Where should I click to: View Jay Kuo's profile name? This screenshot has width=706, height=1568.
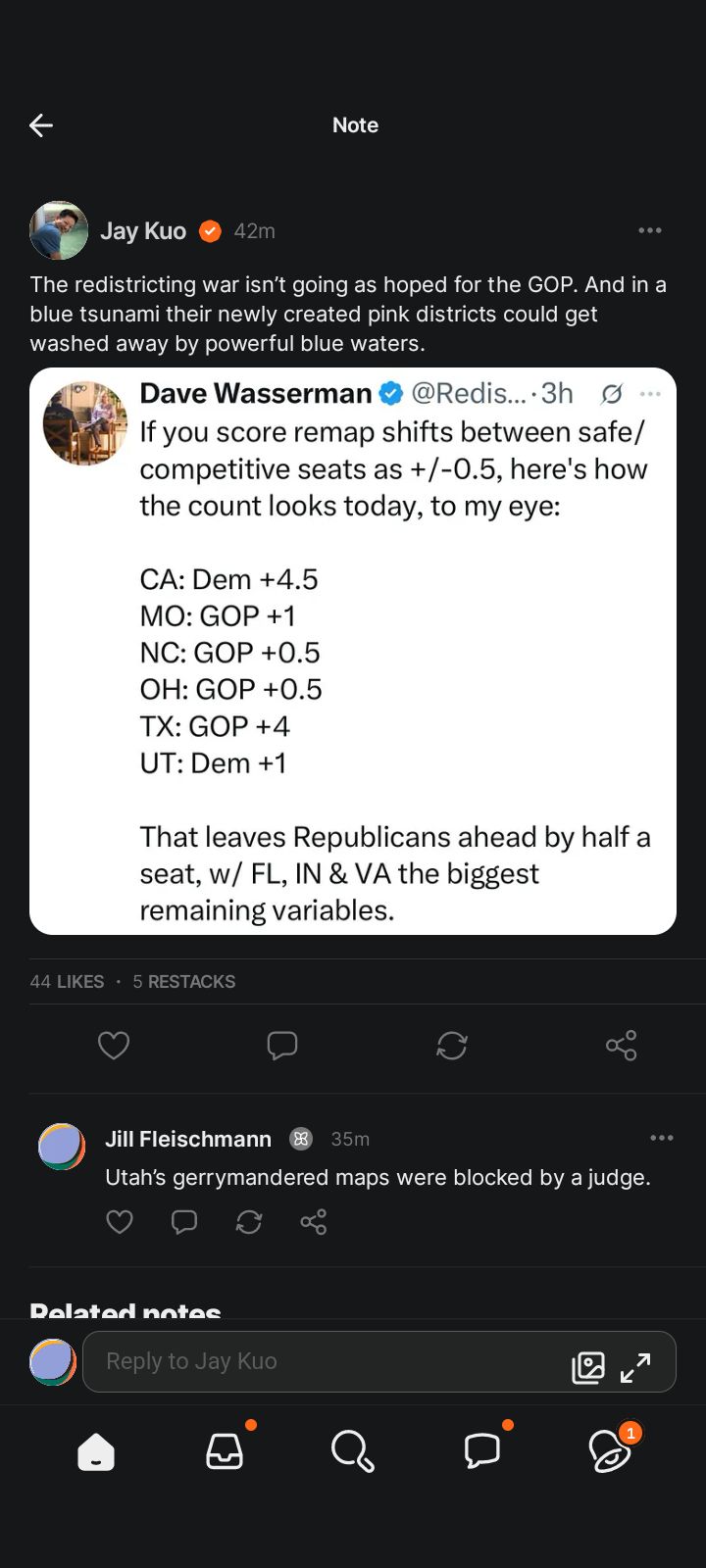[143, 231]
